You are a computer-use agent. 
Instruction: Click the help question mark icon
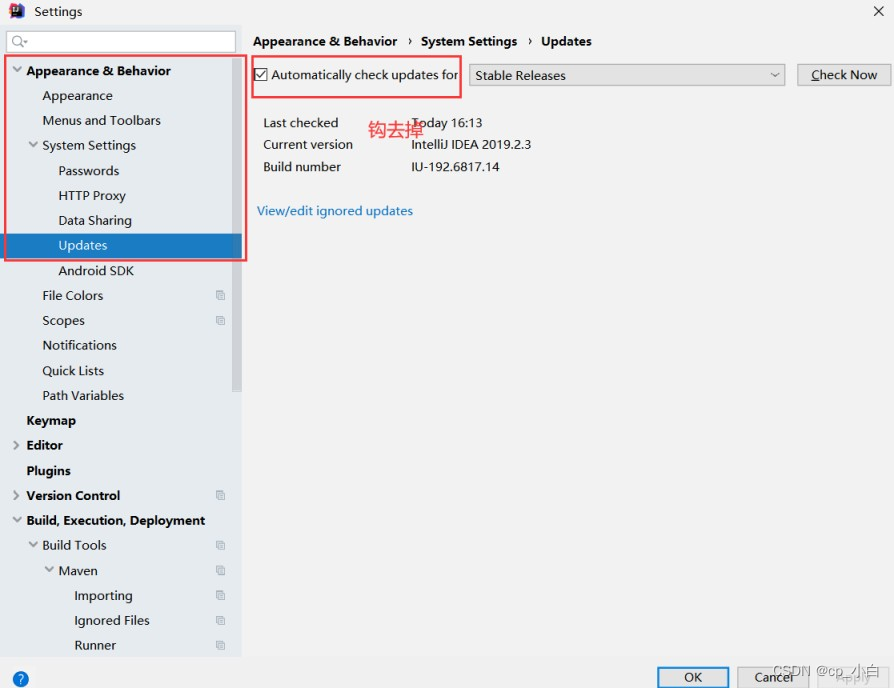coord(20,679)
